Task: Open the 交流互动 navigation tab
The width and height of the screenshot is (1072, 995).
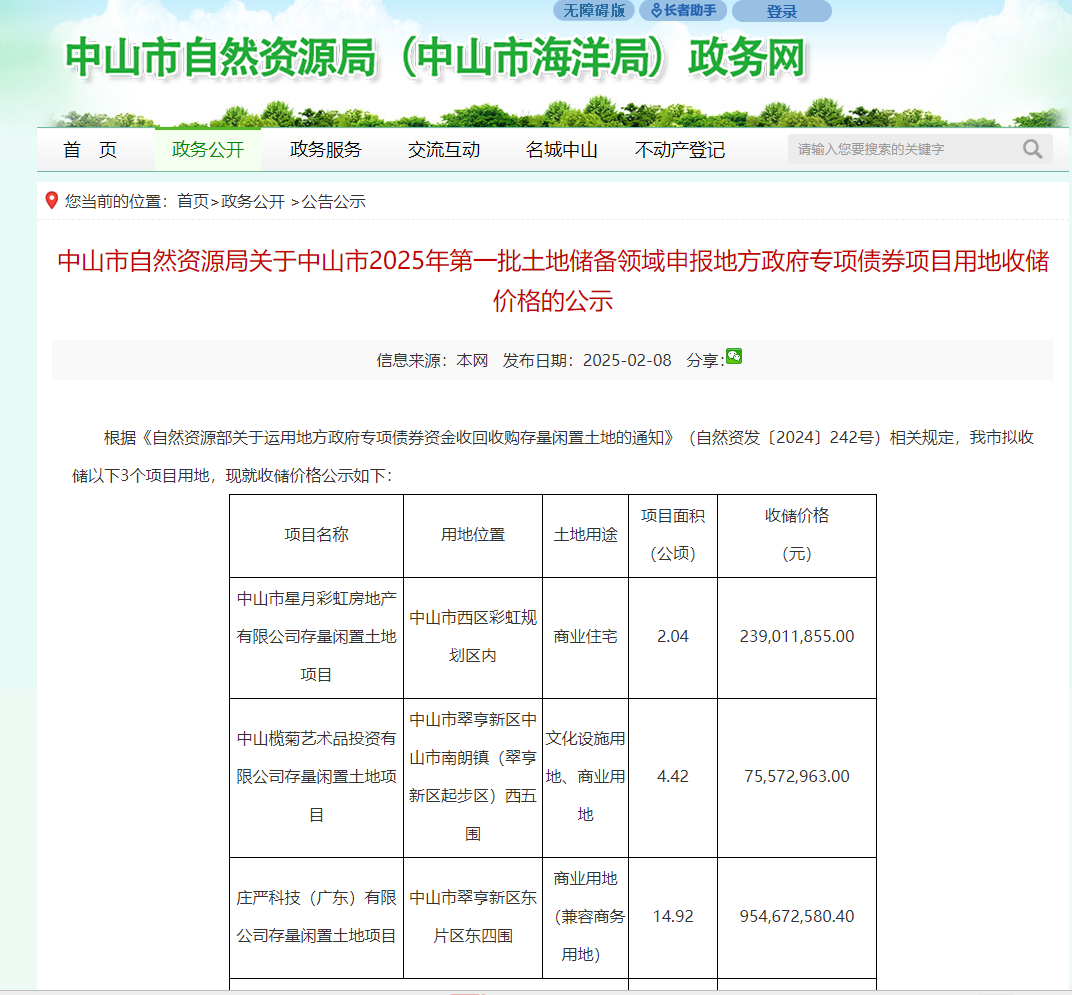Action: click(x=444, y=149)
